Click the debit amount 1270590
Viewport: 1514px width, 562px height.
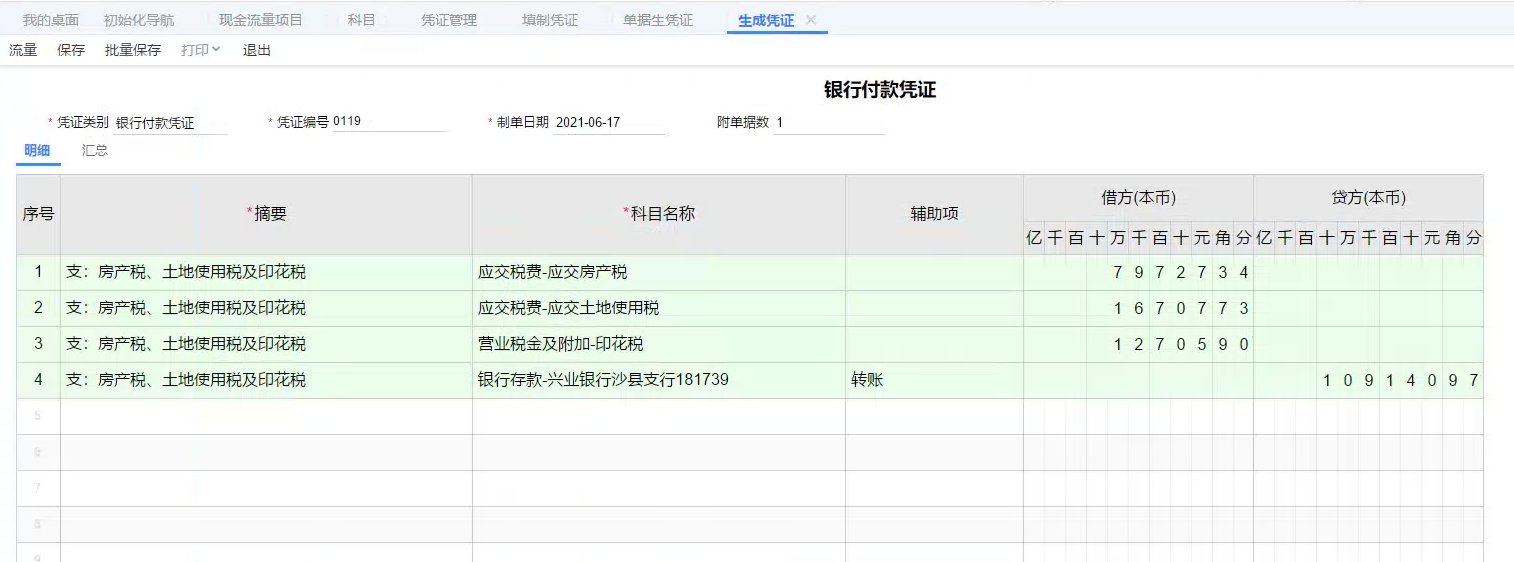[1138, 344]
